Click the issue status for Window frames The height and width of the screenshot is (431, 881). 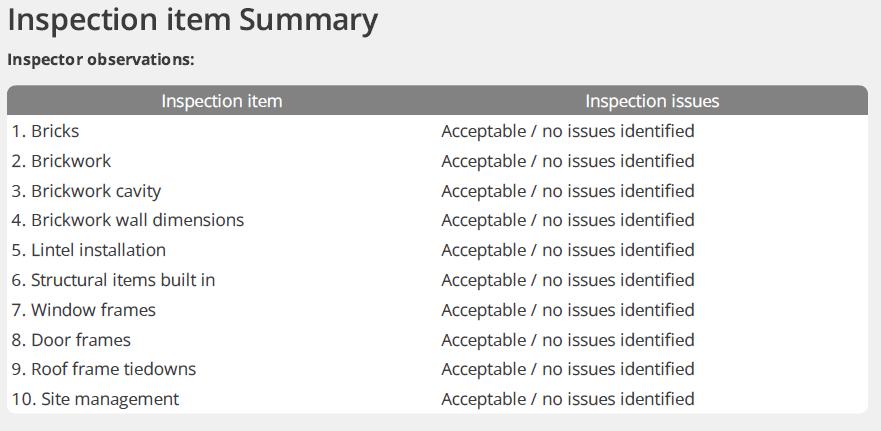[568, 310]
